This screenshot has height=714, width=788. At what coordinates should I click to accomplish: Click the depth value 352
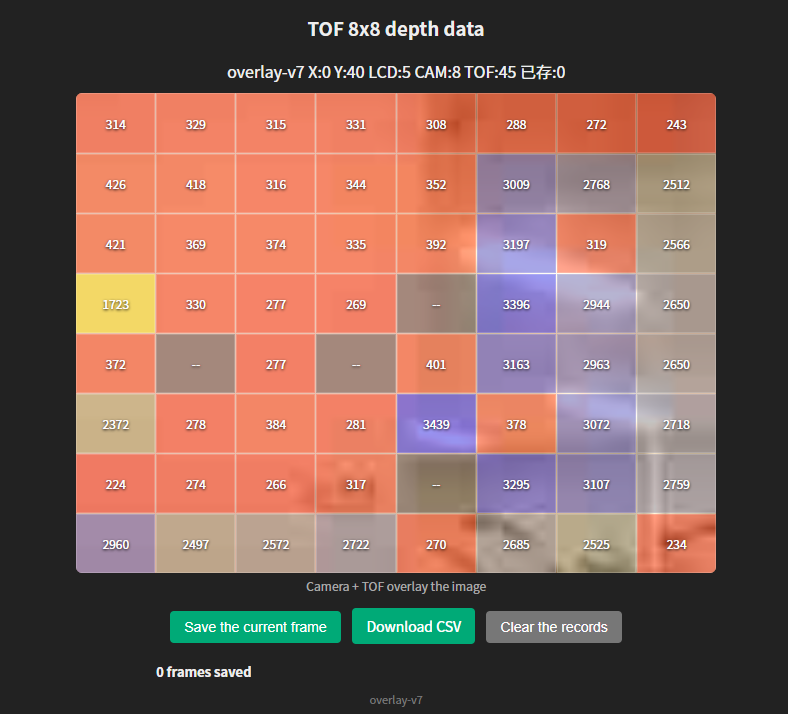click(x=436, y=183)
